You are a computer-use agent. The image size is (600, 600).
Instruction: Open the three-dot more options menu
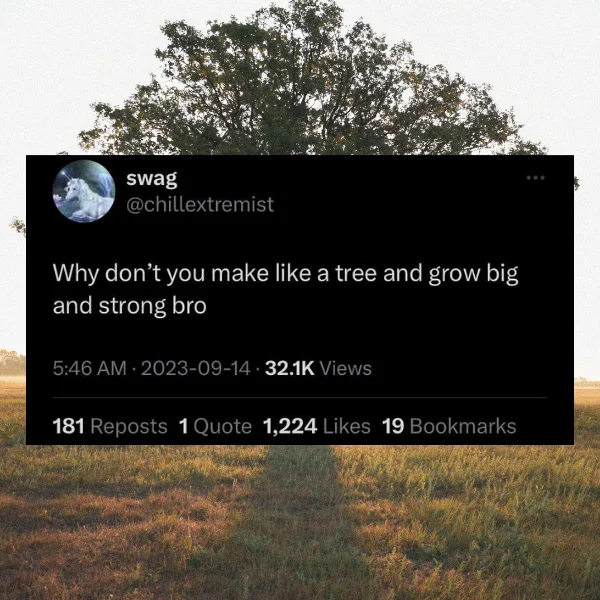pyautogui.click(x=535, y=178)
